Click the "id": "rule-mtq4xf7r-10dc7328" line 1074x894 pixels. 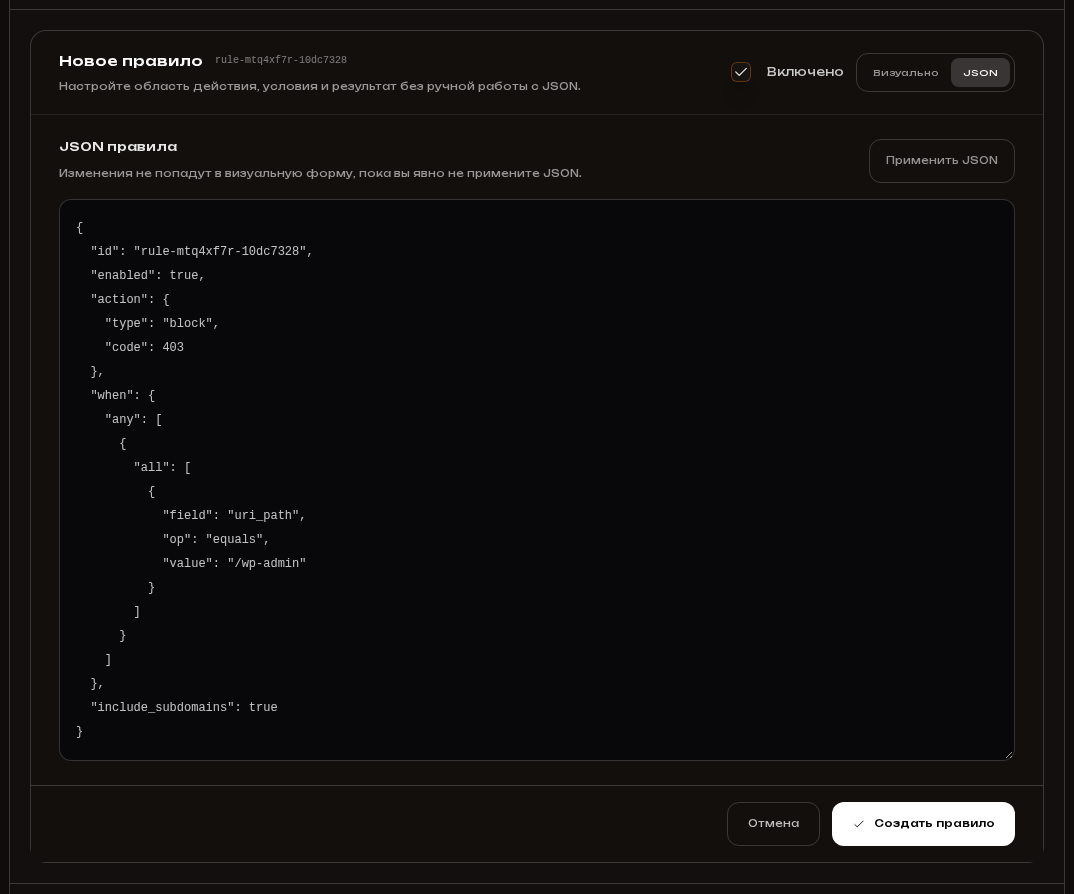point(201,251)
